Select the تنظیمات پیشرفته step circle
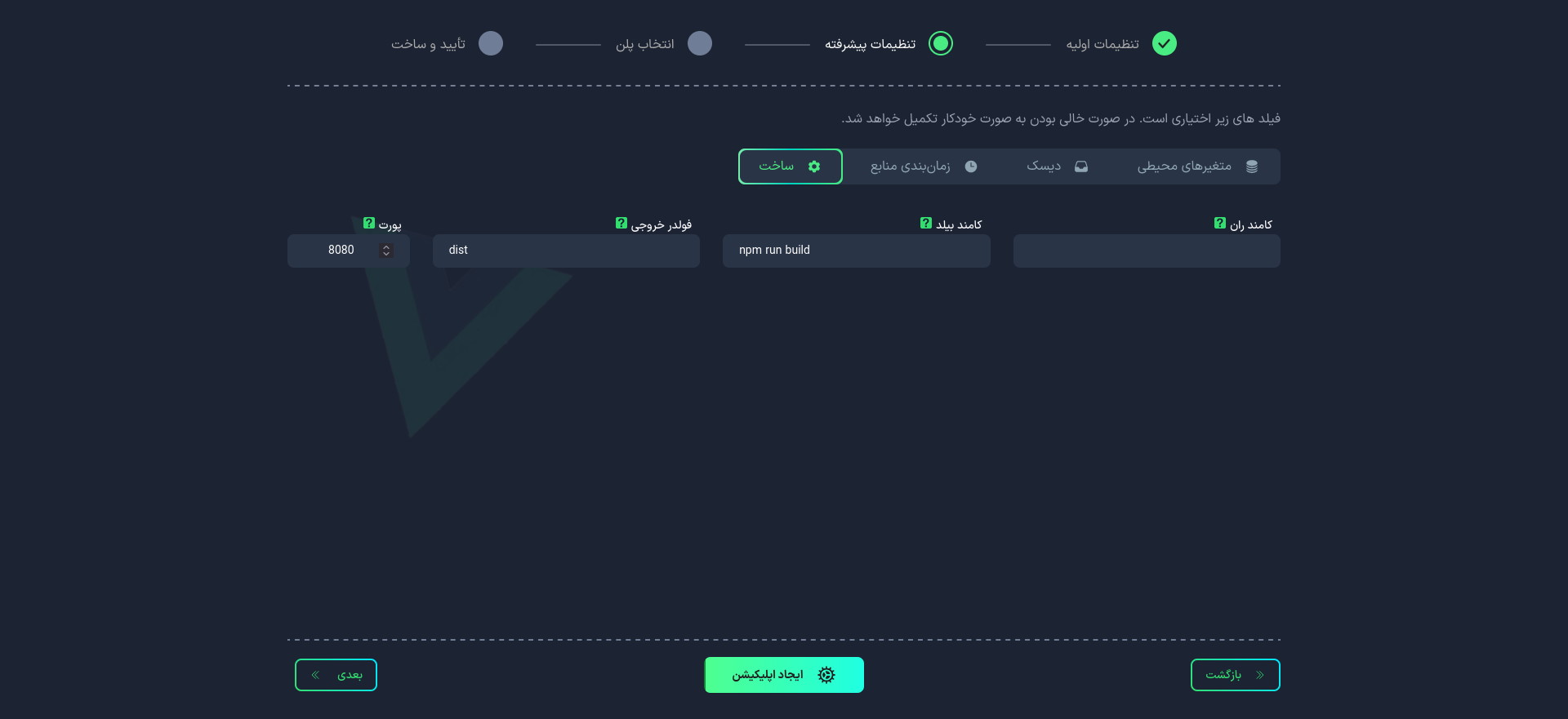 click(941, 43)
